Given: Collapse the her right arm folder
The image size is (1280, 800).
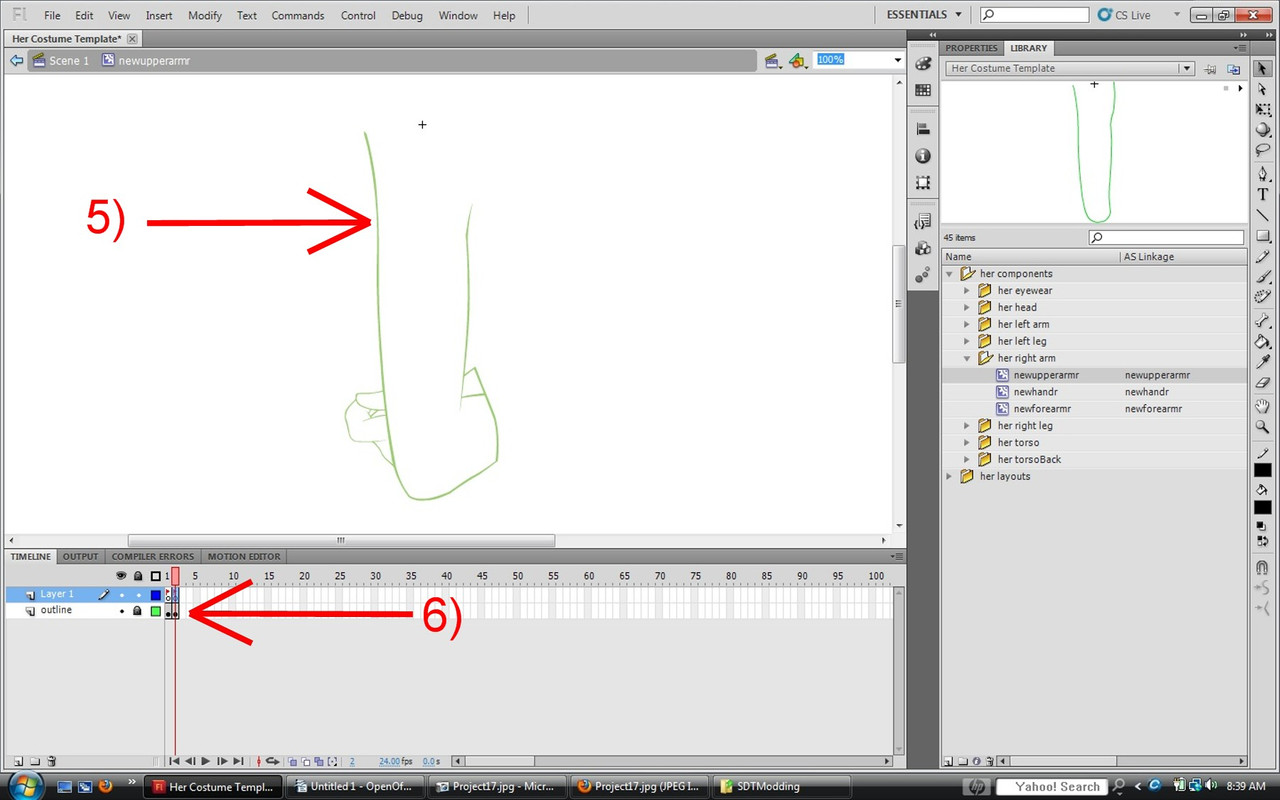Looking at the screenshot, I should coord(967,358).
